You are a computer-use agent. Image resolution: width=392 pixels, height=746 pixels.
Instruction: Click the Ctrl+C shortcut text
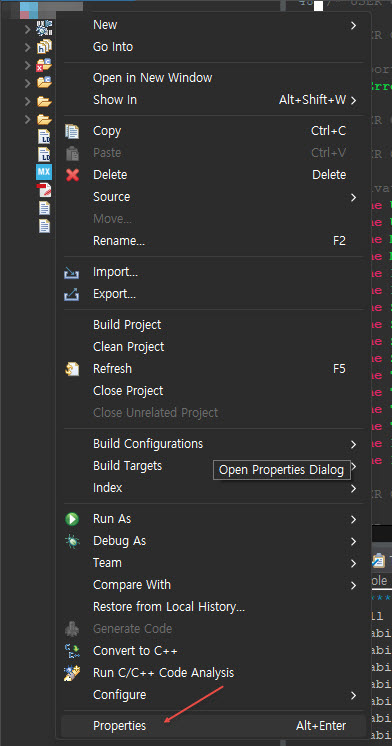coord(329,131)
